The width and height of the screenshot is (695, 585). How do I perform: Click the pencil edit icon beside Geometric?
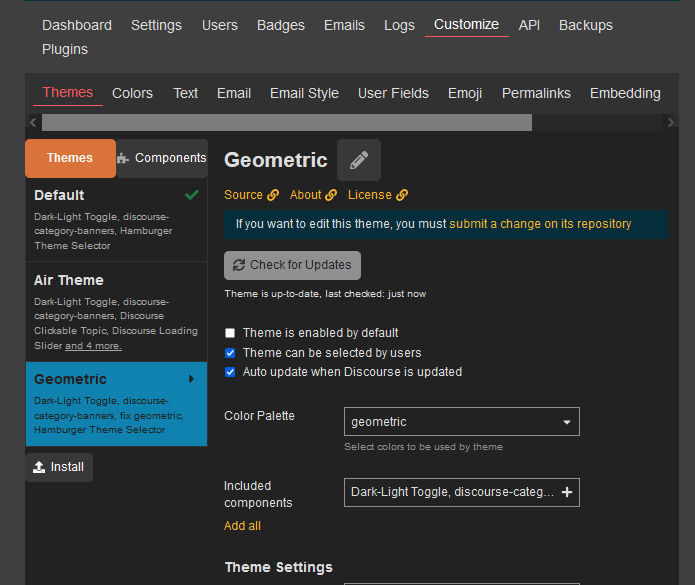(x=358, y=160)
